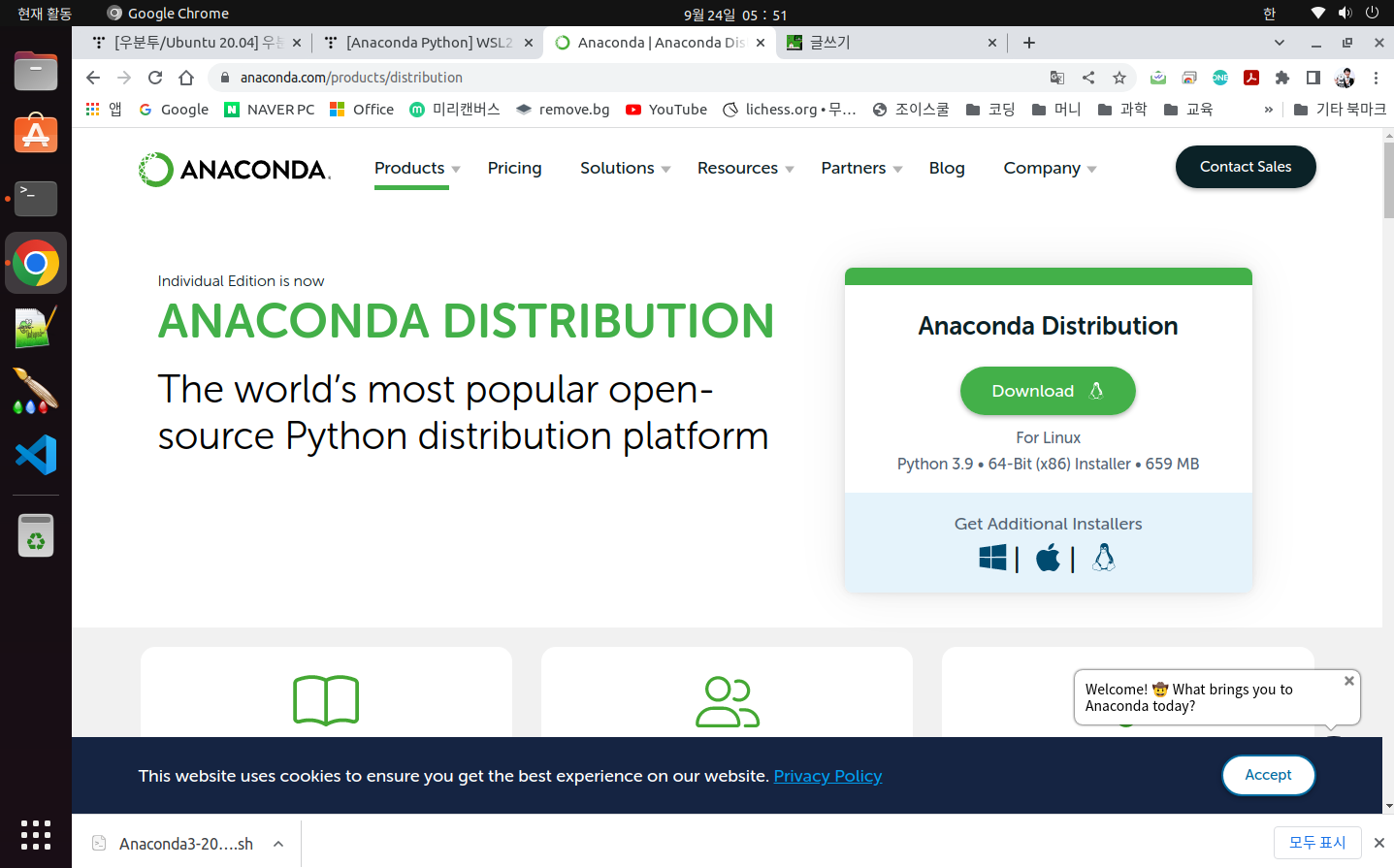Open the NAVER PC bookmark
The image size is (1394, 868).
point(270,110)
